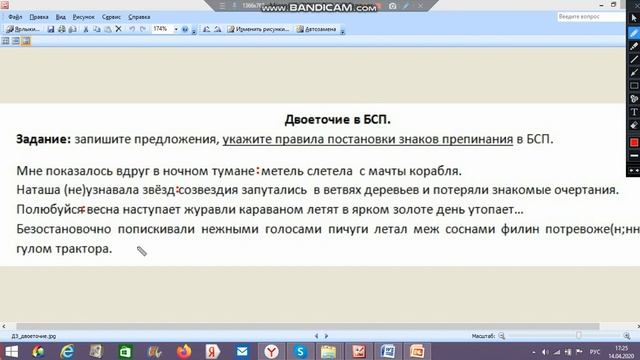Click the Copy icon in the toolbar

click(97, 29)
